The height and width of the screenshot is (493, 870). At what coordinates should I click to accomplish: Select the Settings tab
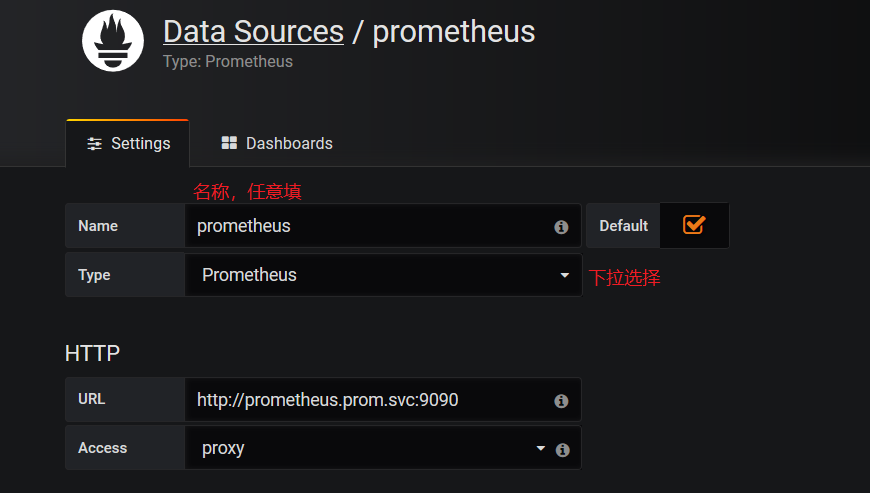click(128, 143)
